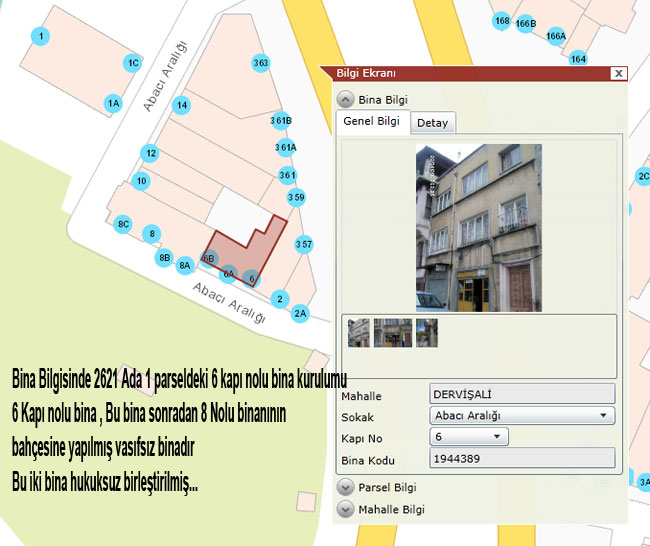Switch to the Detay tab
The image size is (650, 546).
pyautogui.click(x=432, y=122)
